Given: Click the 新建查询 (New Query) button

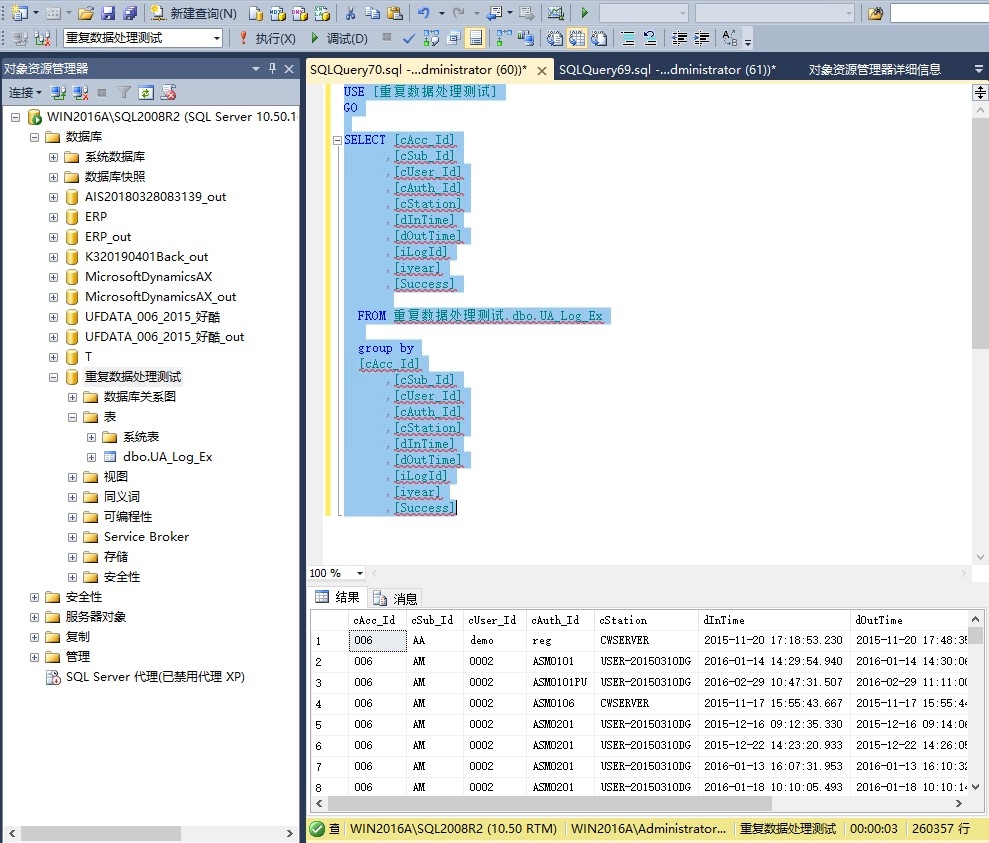Looking at the screenshot, I should 194,14.
